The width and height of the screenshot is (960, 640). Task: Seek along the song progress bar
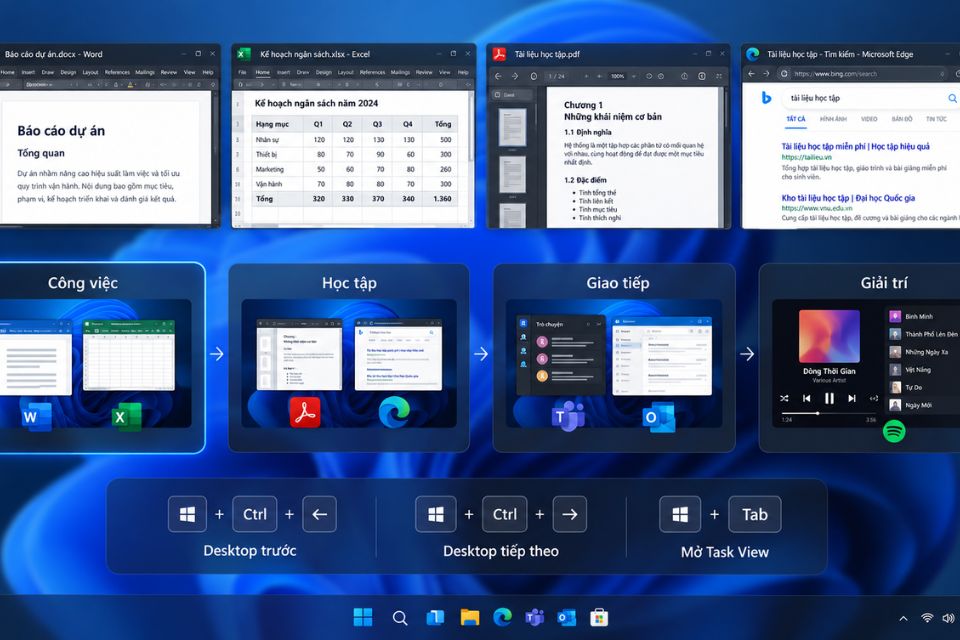click(x=828, y=413)
